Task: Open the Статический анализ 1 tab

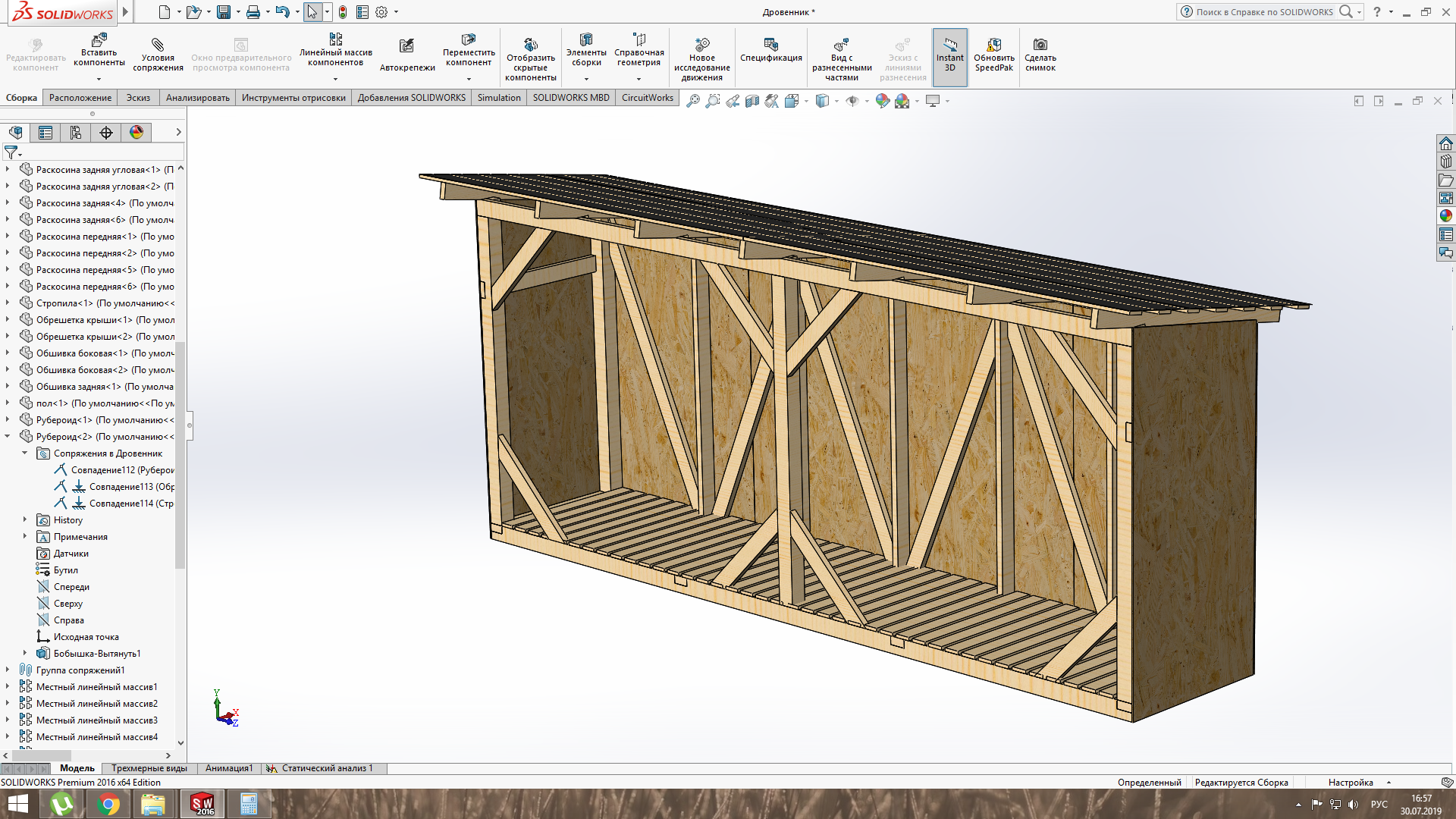Action: pyautogui.click(x=326, y=768)
